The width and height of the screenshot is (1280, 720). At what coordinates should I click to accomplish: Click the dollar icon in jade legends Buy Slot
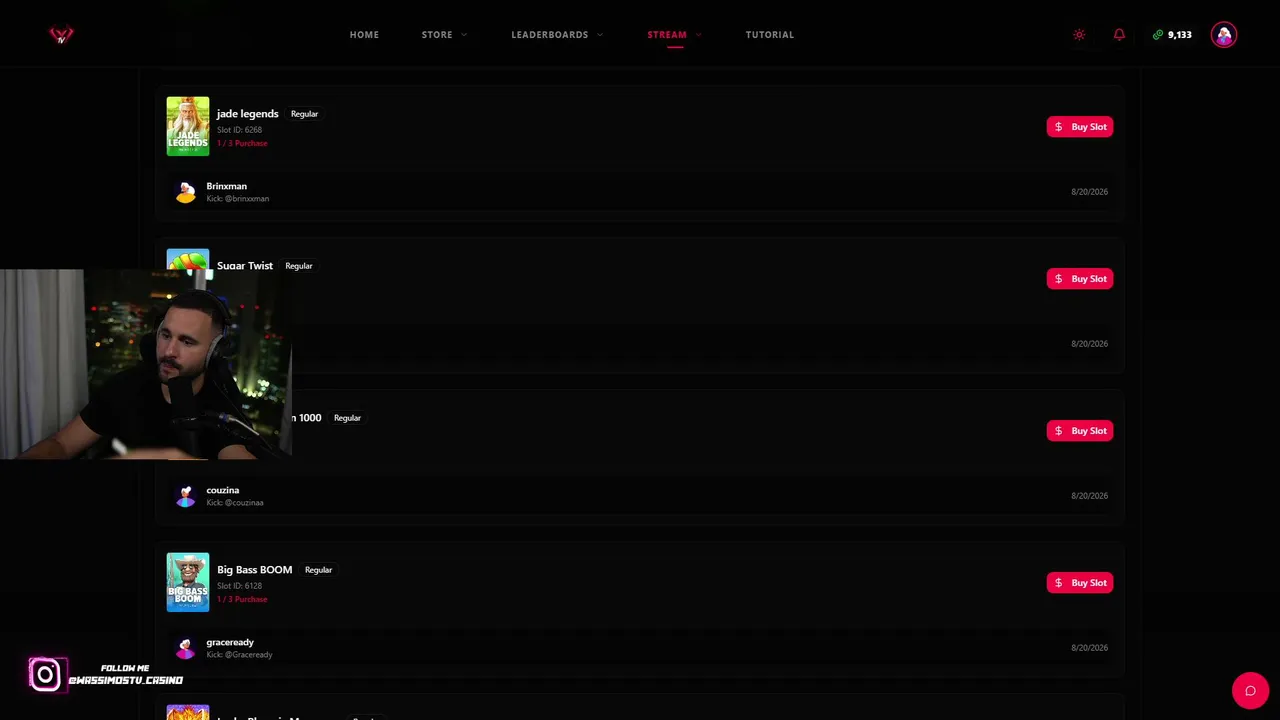coord(1059,127)
